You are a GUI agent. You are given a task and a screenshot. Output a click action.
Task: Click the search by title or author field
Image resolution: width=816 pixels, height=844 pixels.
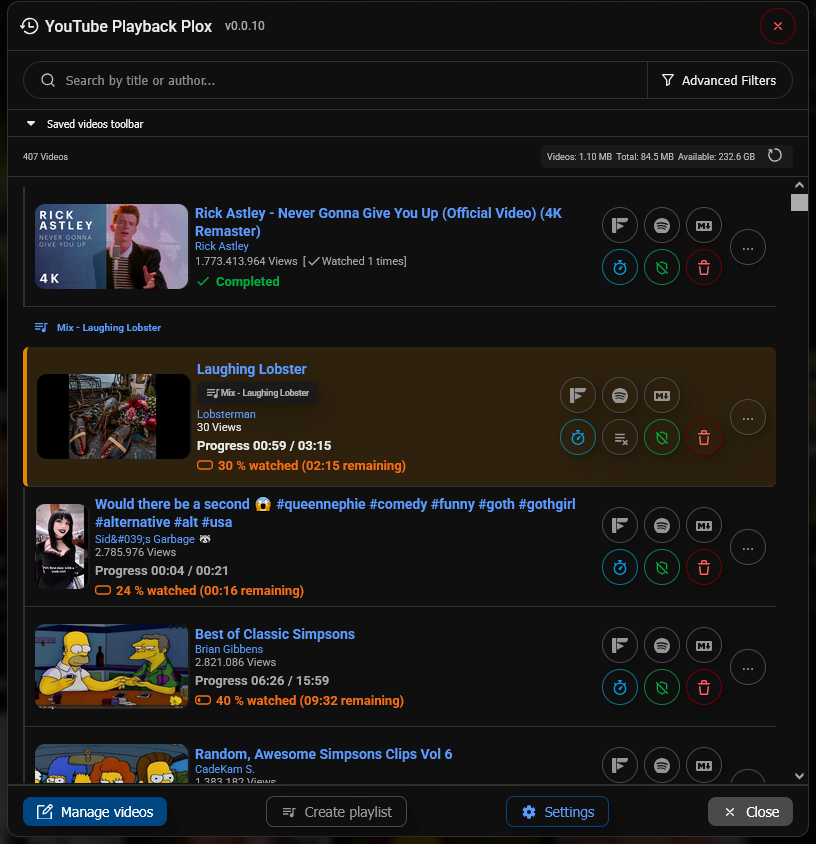coord(335,80)
